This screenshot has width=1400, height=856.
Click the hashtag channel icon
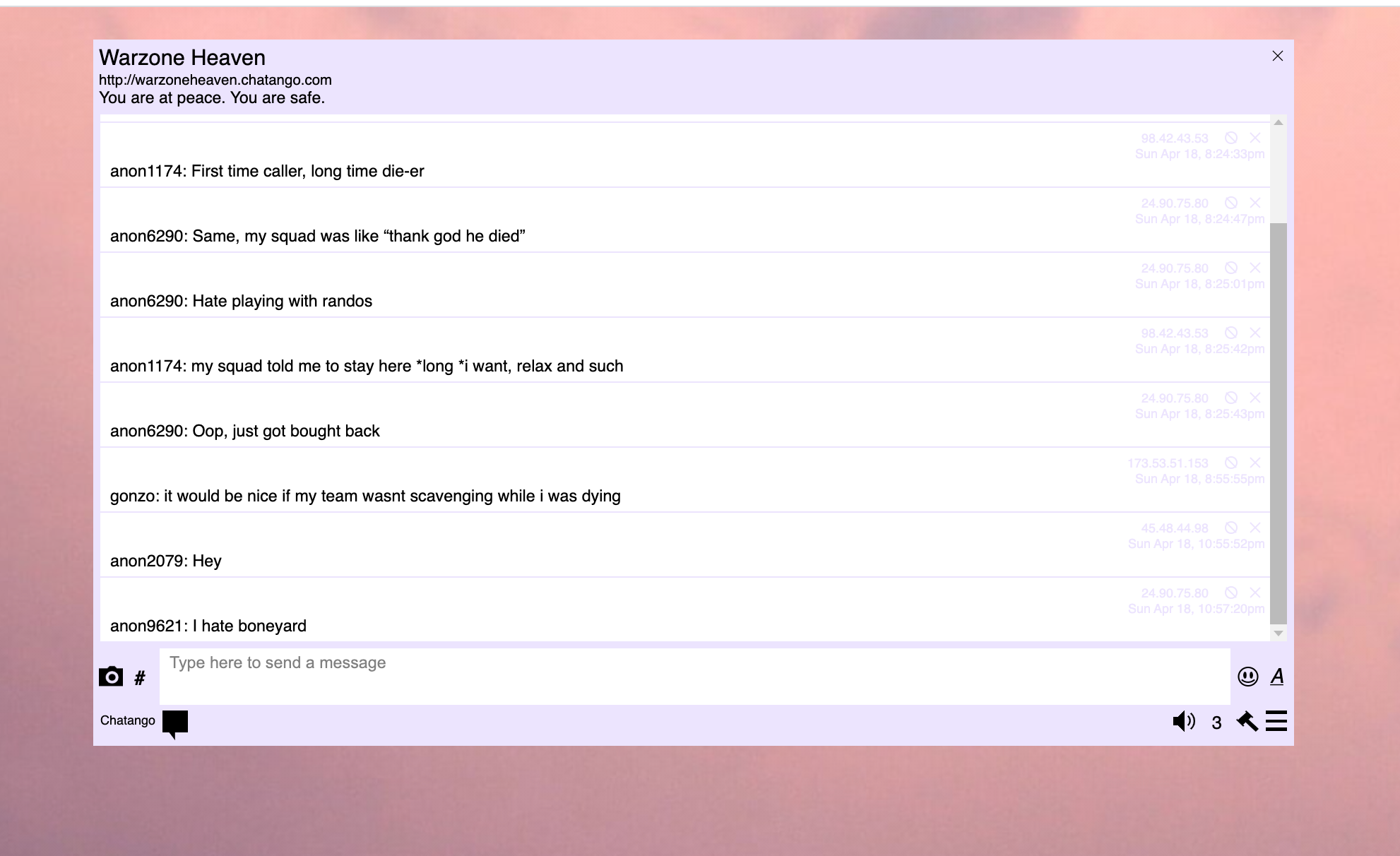click(140, 678)
